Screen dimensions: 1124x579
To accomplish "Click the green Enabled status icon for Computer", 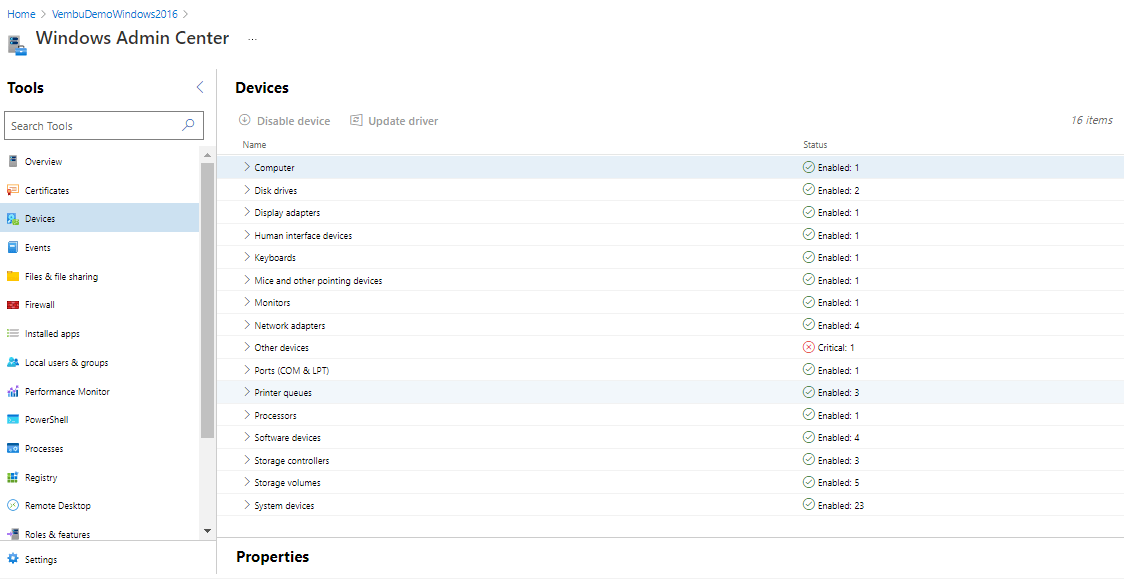I will click(x=809, y=167).
